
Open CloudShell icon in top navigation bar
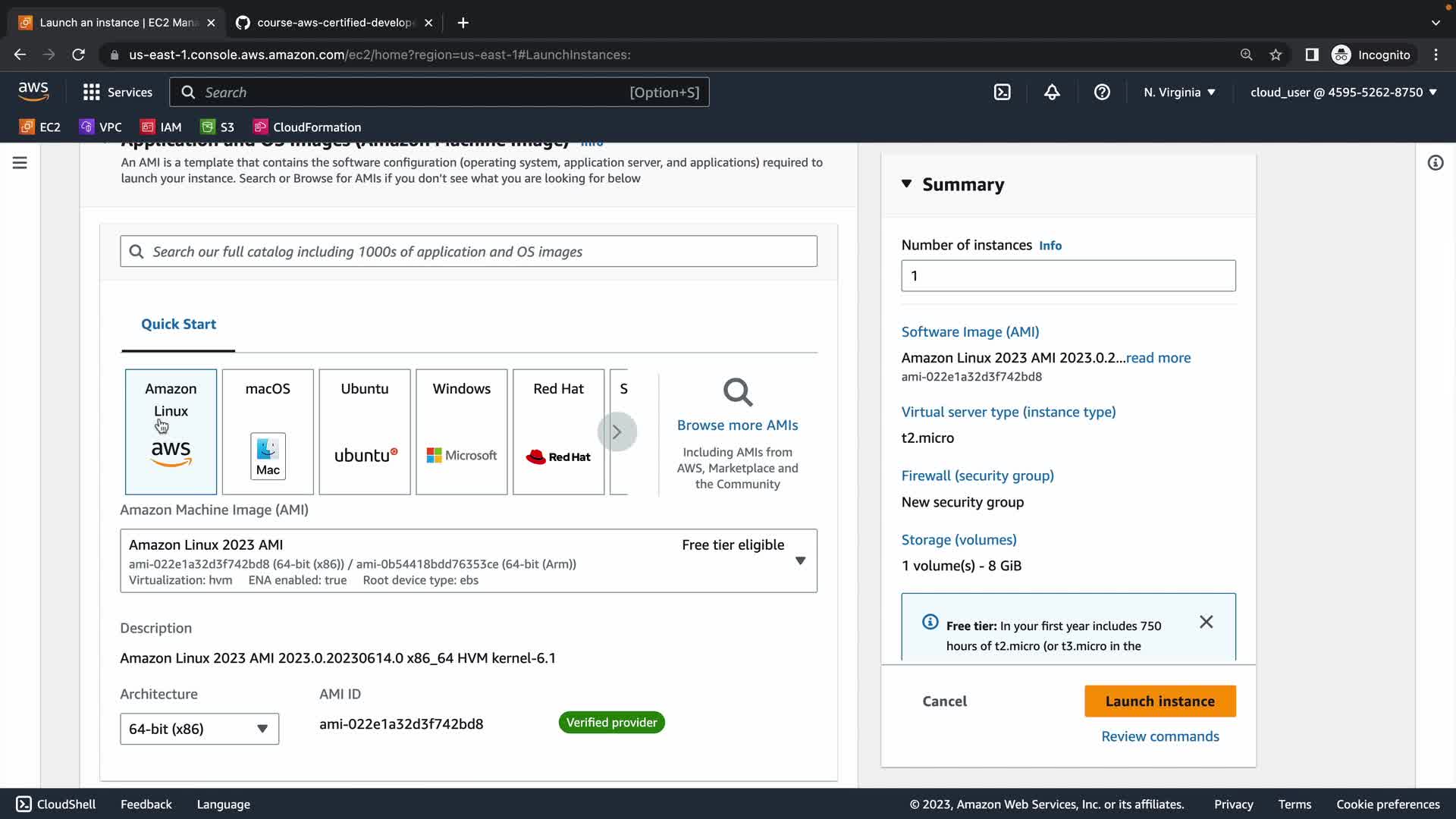[1002, 93]
